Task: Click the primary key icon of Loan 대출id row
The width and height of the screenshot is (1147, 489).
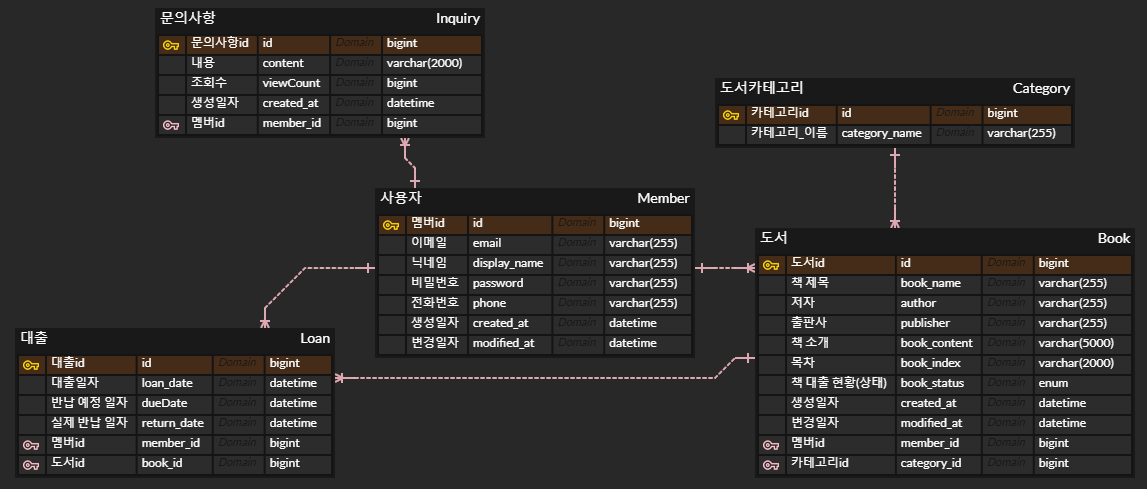Action: [x=31, y=365]
